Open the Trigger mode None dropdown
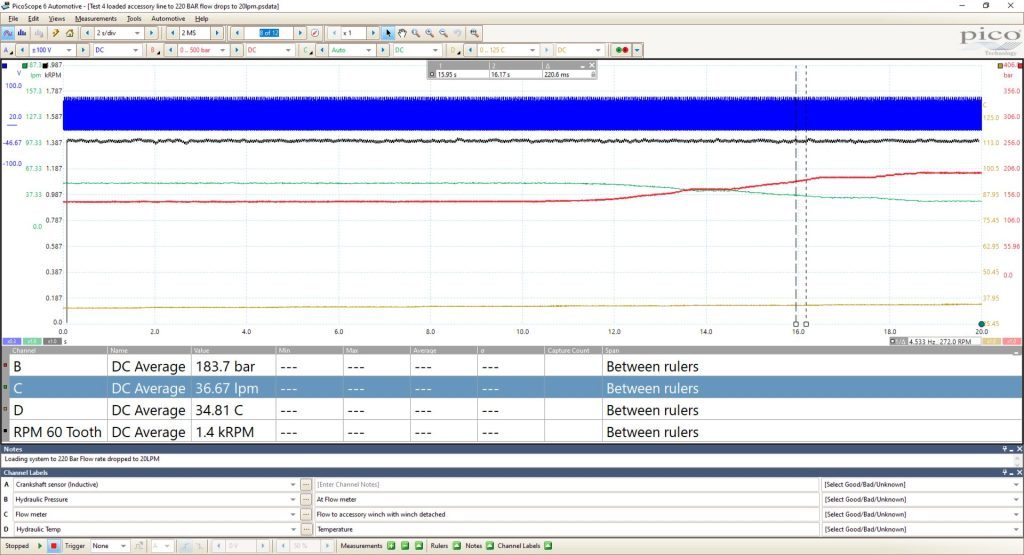Screen dimensions: 1024x555 (109, 546)
